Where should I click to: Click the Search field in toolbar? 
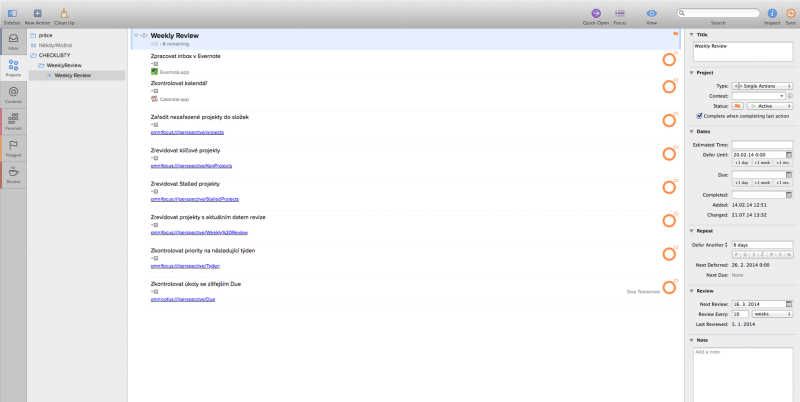pos(717,13)
